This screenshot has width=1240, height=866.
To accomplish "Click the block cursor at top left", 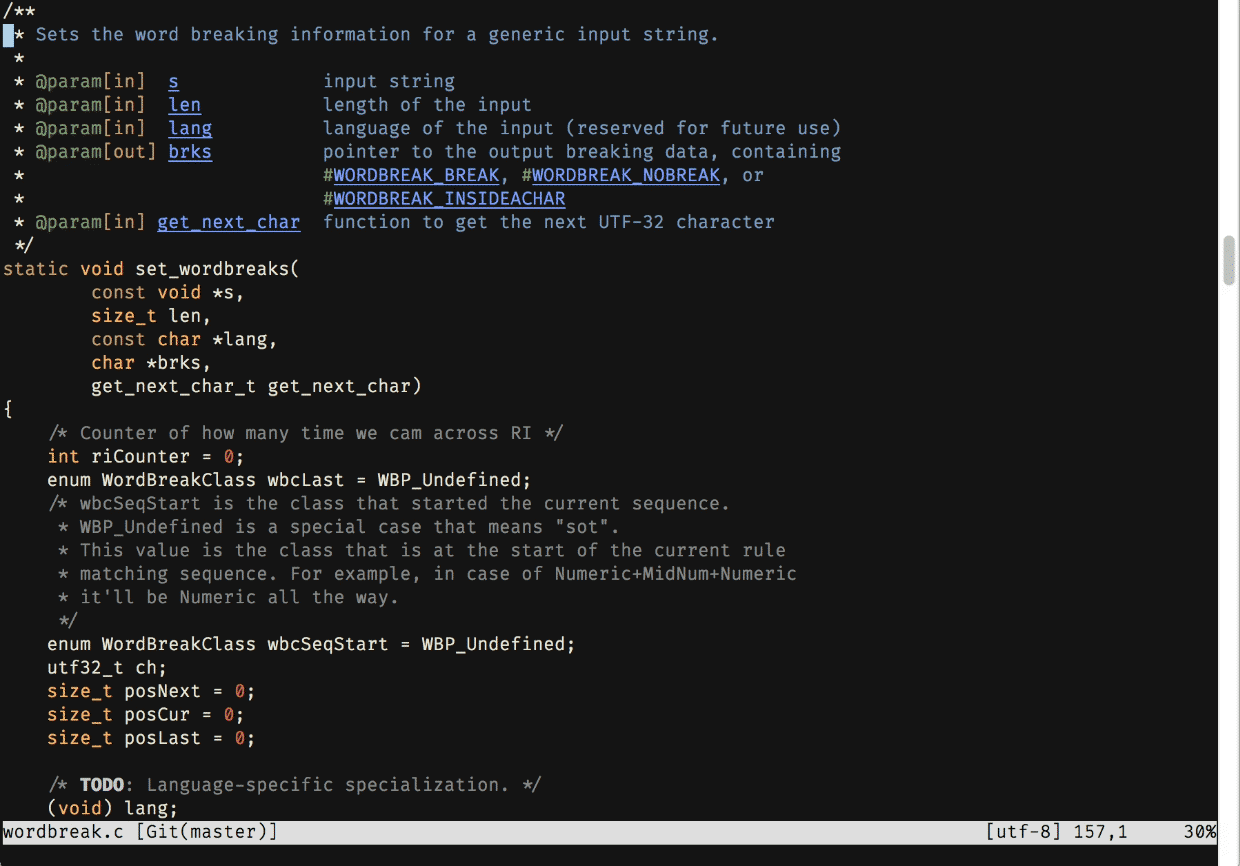I will point(8,34).
